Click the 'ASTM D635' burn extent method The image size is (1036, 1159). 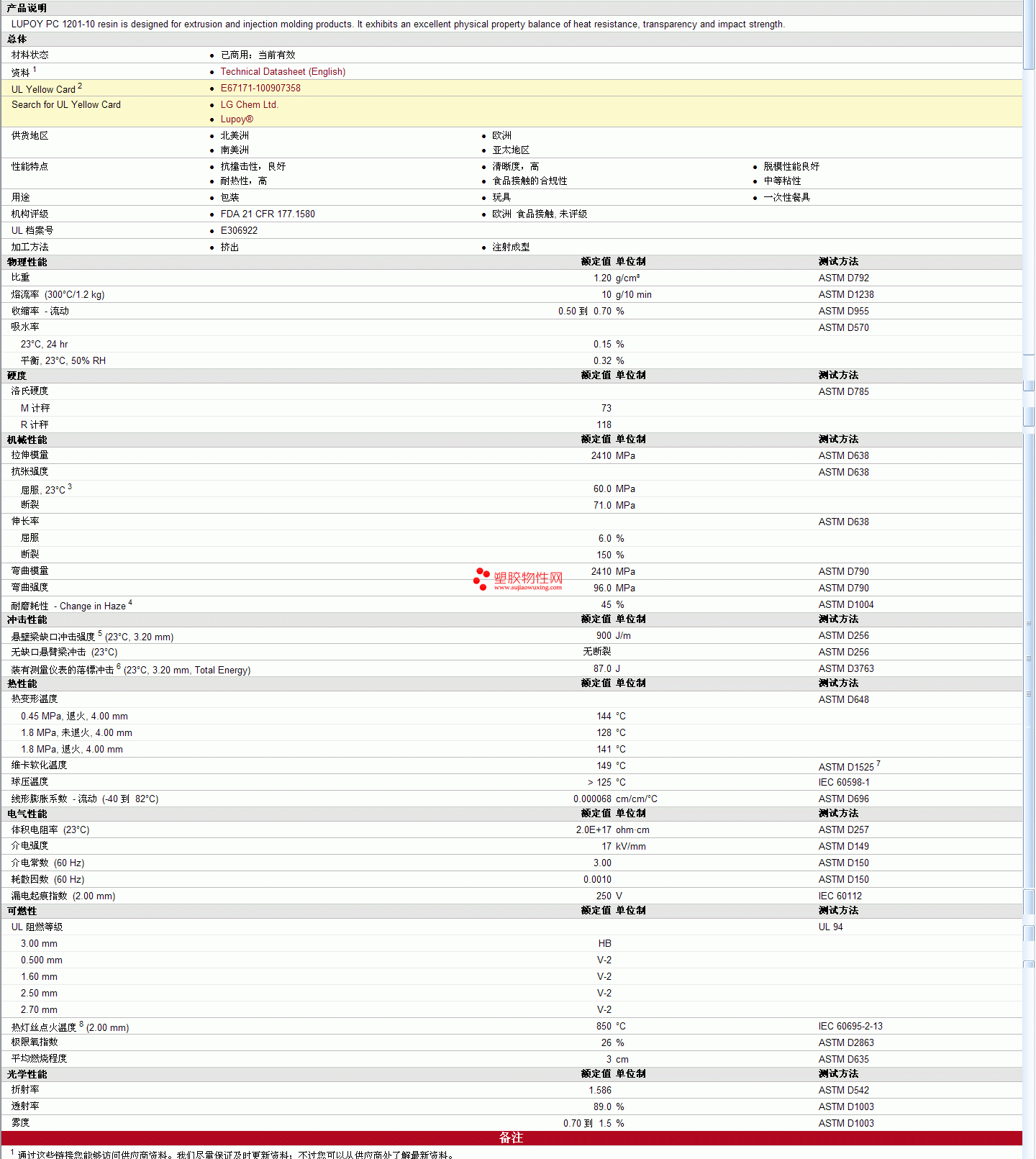[843, 1060]
